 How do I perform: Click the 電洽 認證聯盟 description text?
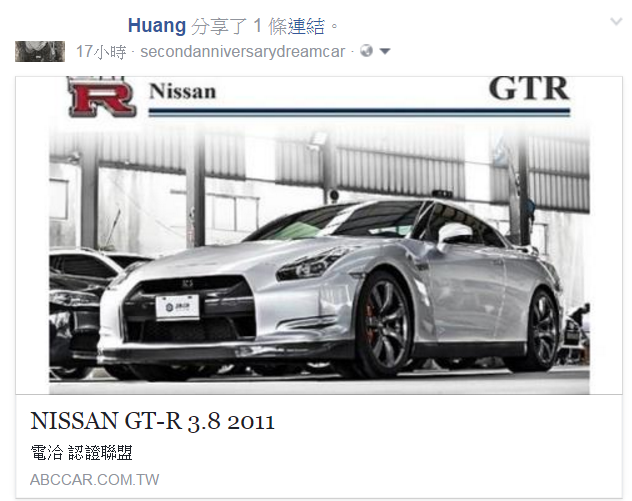(x=81, y=453)
